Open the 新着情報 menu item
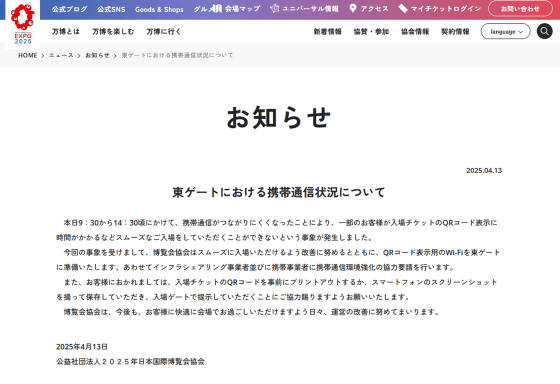560x384 pixels. pos(328,32)
